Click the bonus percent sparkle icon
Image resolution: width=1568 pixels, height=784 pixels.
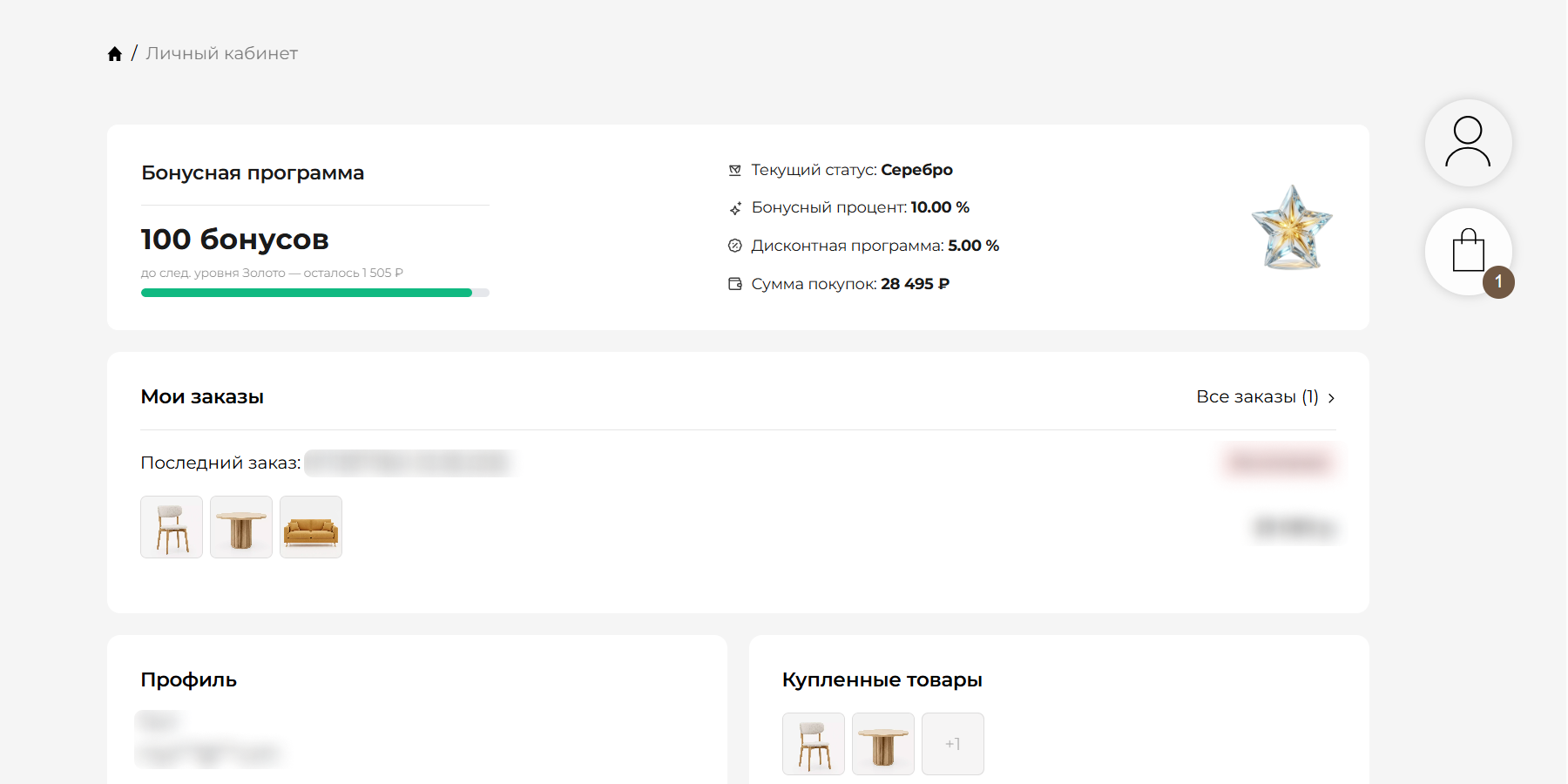pos(735,208)
